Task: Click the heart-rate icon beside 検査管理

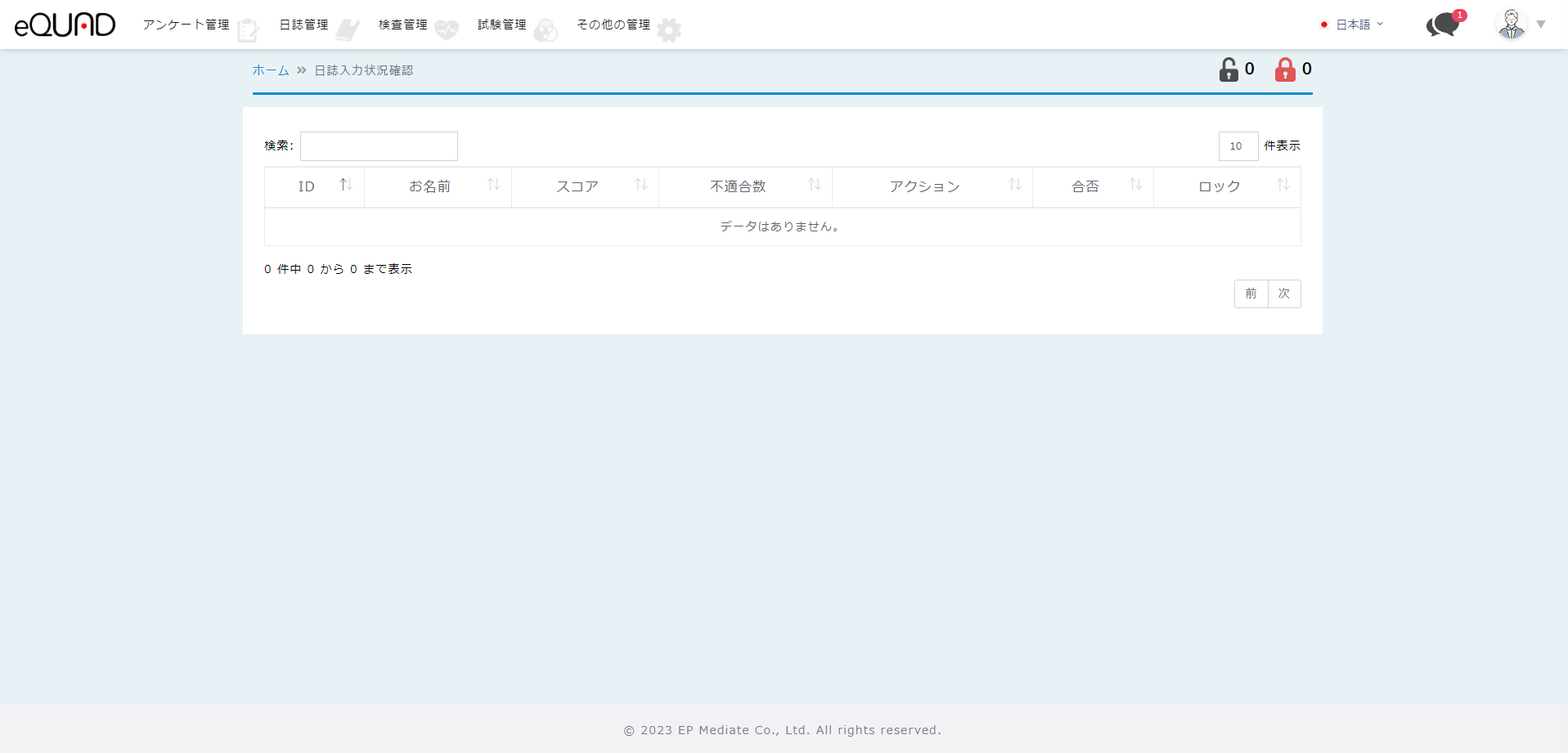Action: (x=447, y=30)
